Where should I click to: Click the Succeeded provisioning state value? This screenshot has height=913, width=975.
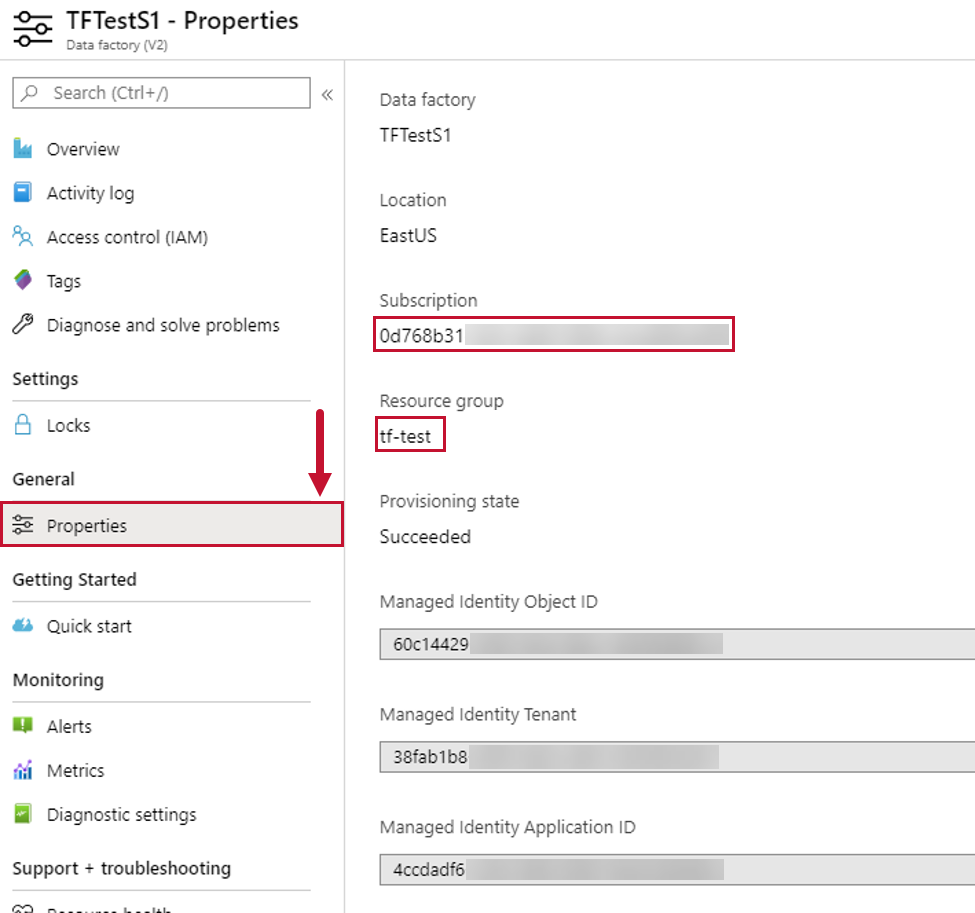click(x=425, y=536)
